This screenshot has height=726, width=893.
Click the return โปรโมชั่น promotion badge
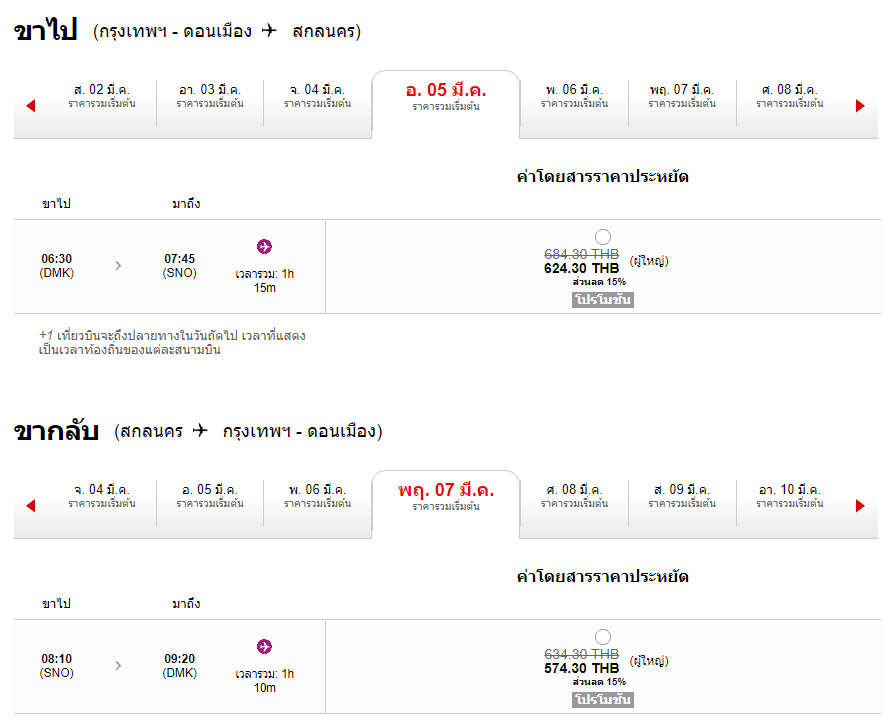(x=603, y=699)
